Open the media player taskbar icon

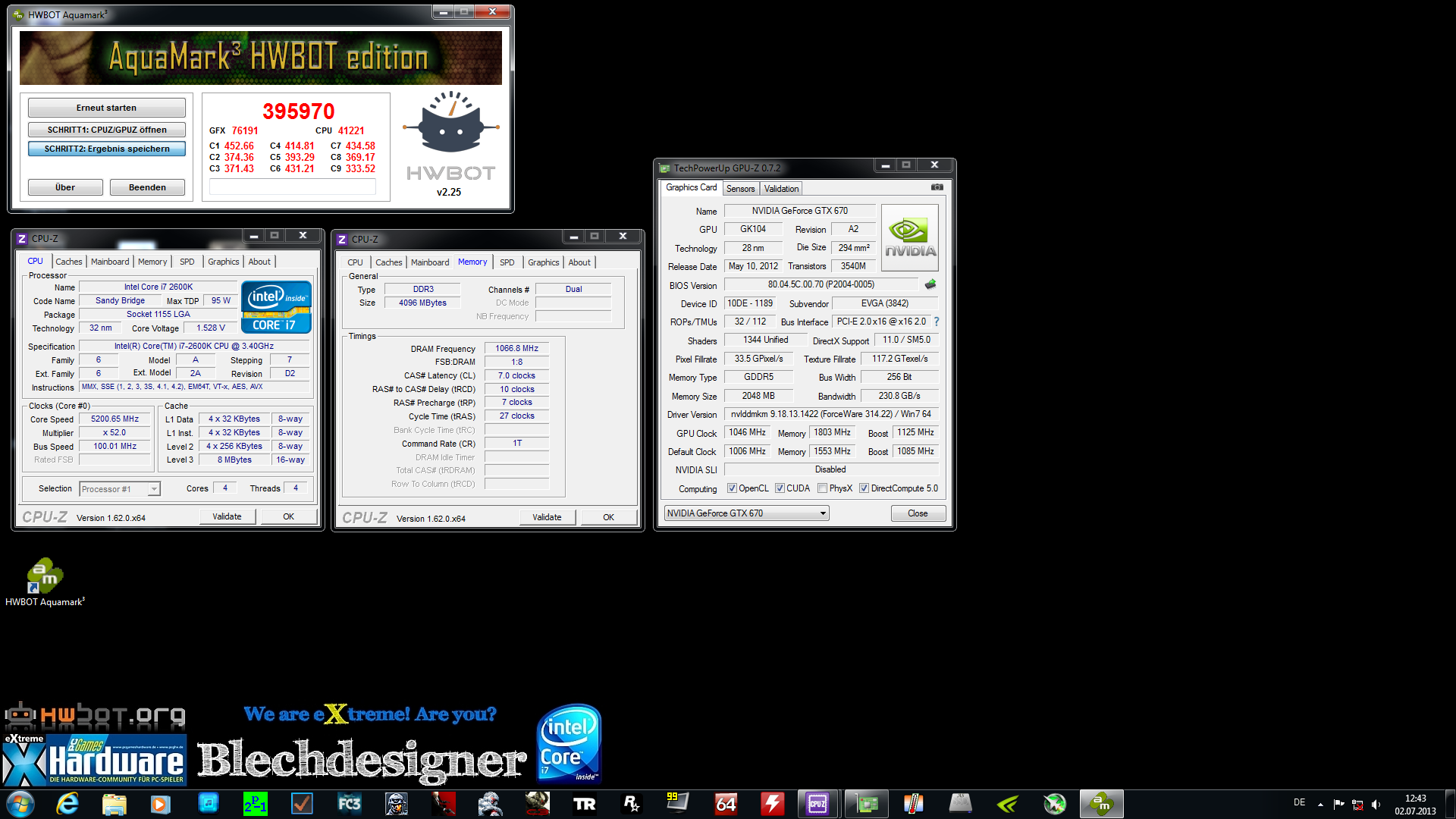160,804
